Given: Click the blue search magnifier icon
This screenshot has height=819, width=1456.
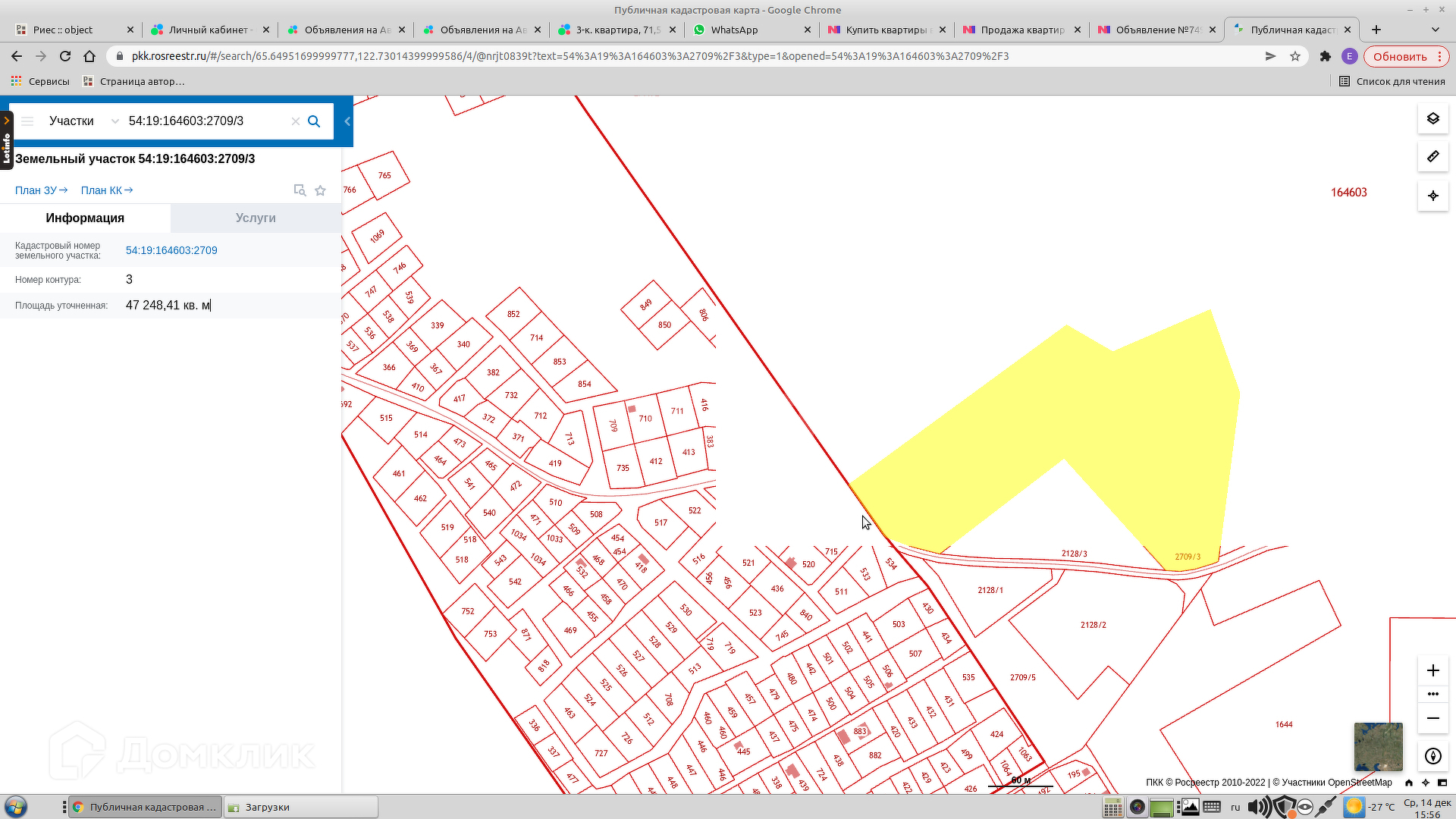Looking at the screenshot, I should [314, 121].
